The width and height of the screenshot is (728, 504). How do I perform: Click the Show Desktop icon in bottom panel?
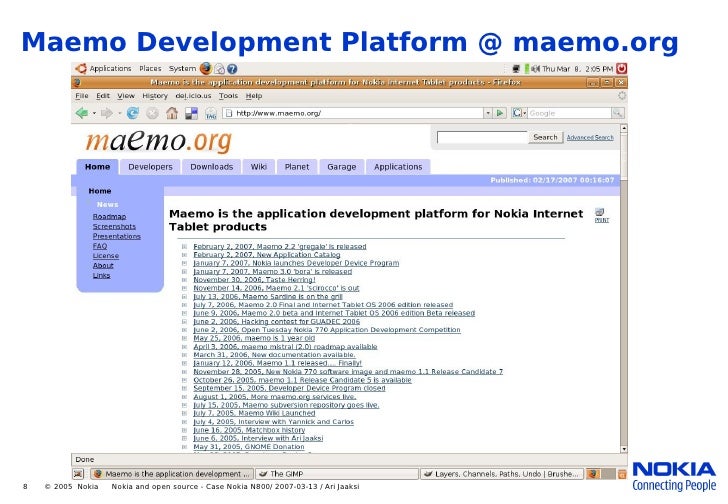pos(78,474)
